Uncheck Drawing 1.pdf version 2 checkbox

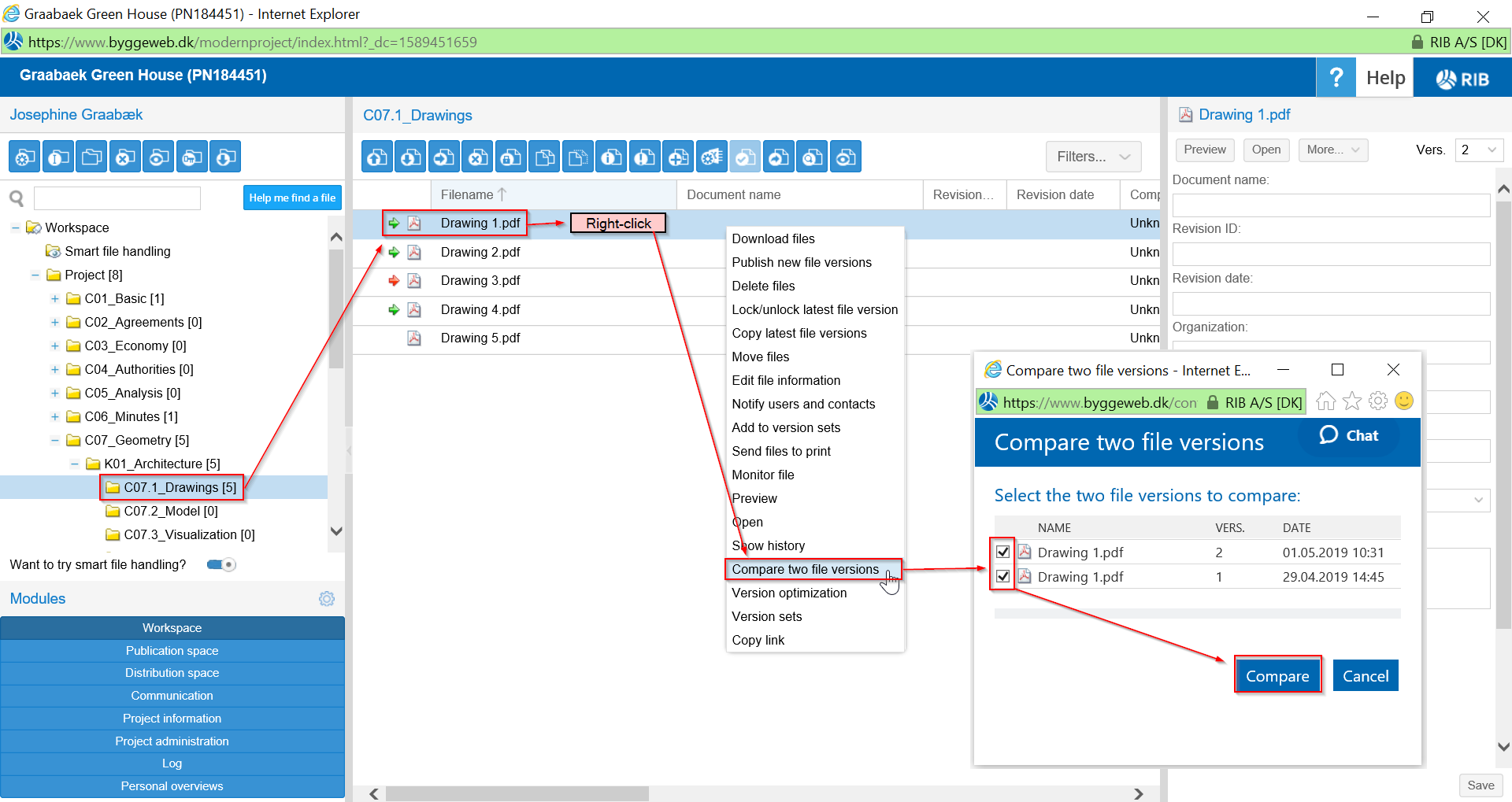1002,552
